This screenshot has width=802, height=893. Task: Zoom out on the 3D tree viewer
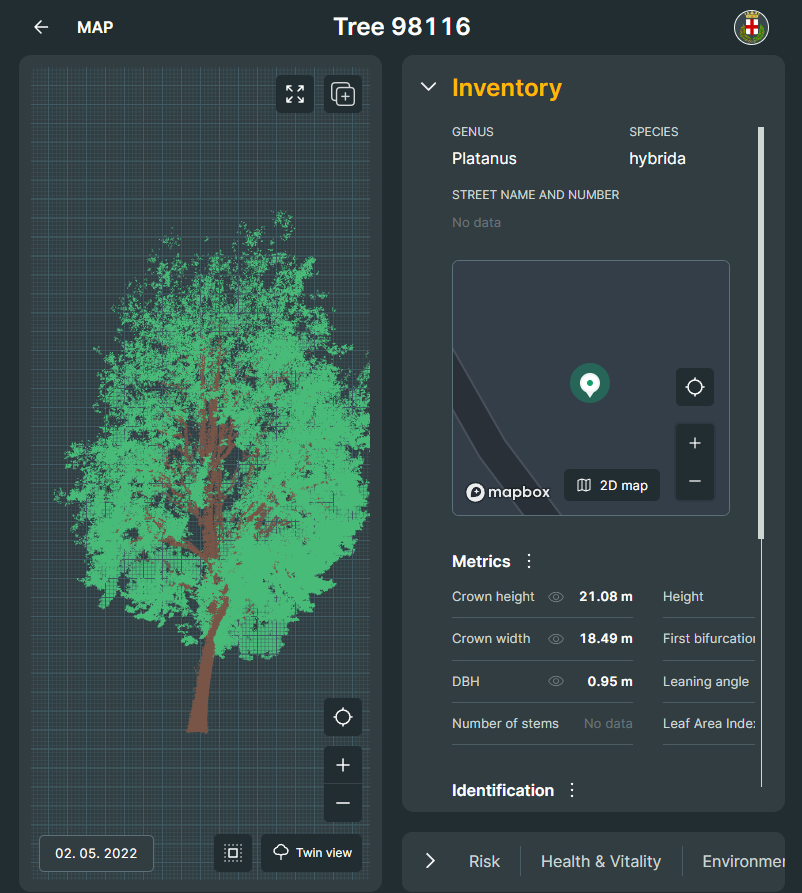[343, 803]
